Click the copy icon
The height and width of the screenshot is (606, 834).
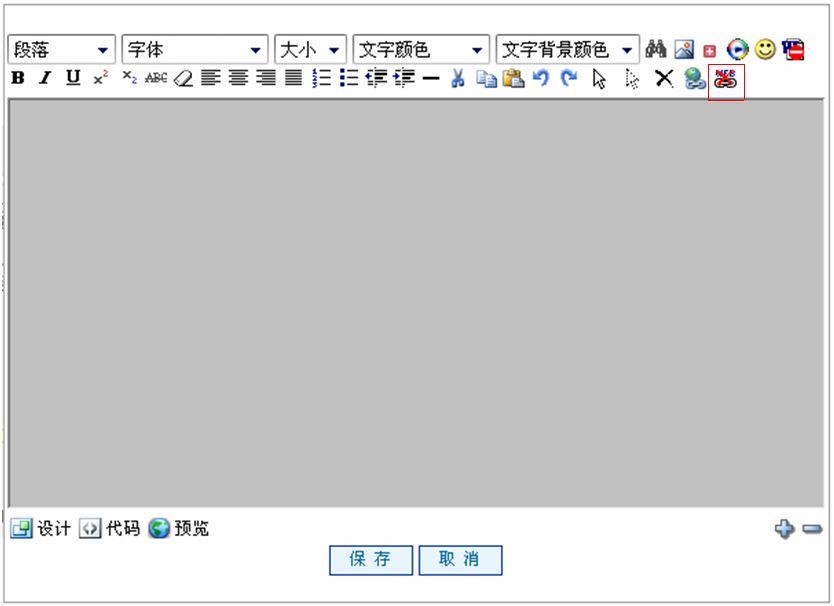[x=486, y=79]
